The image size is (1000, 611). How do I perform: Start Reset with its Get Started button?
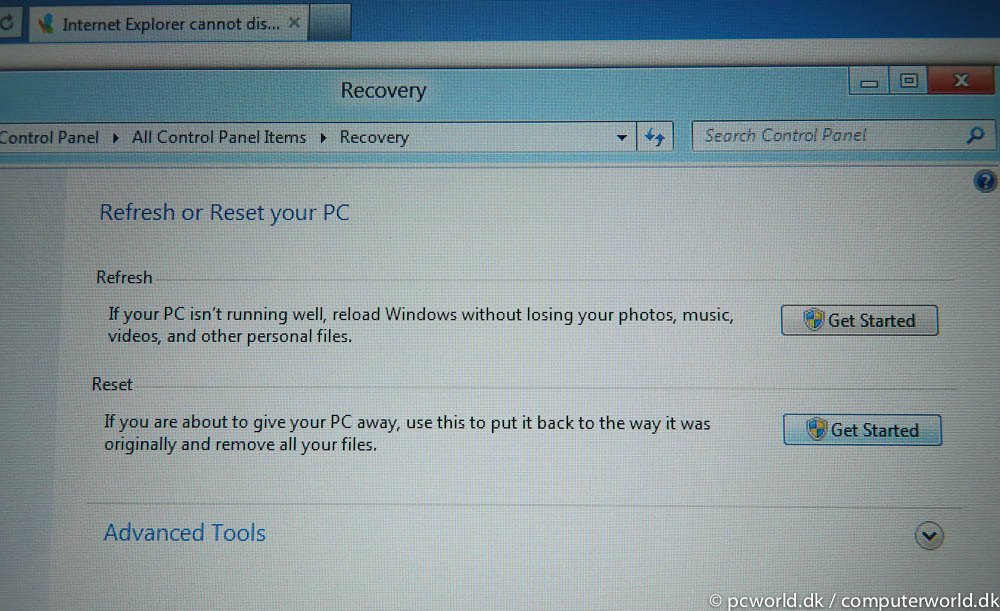pyautogui.click(x=862, y=429)
